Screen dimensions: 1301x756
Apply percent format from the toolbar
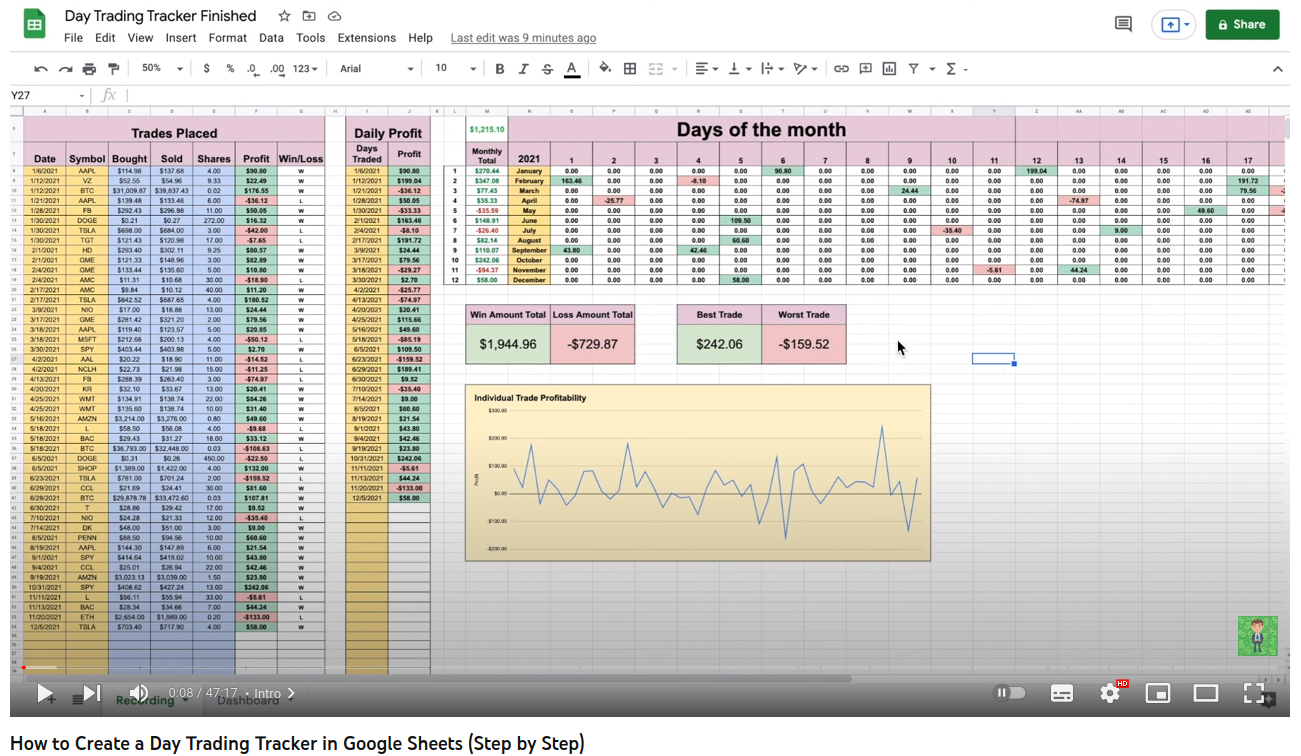230,69
